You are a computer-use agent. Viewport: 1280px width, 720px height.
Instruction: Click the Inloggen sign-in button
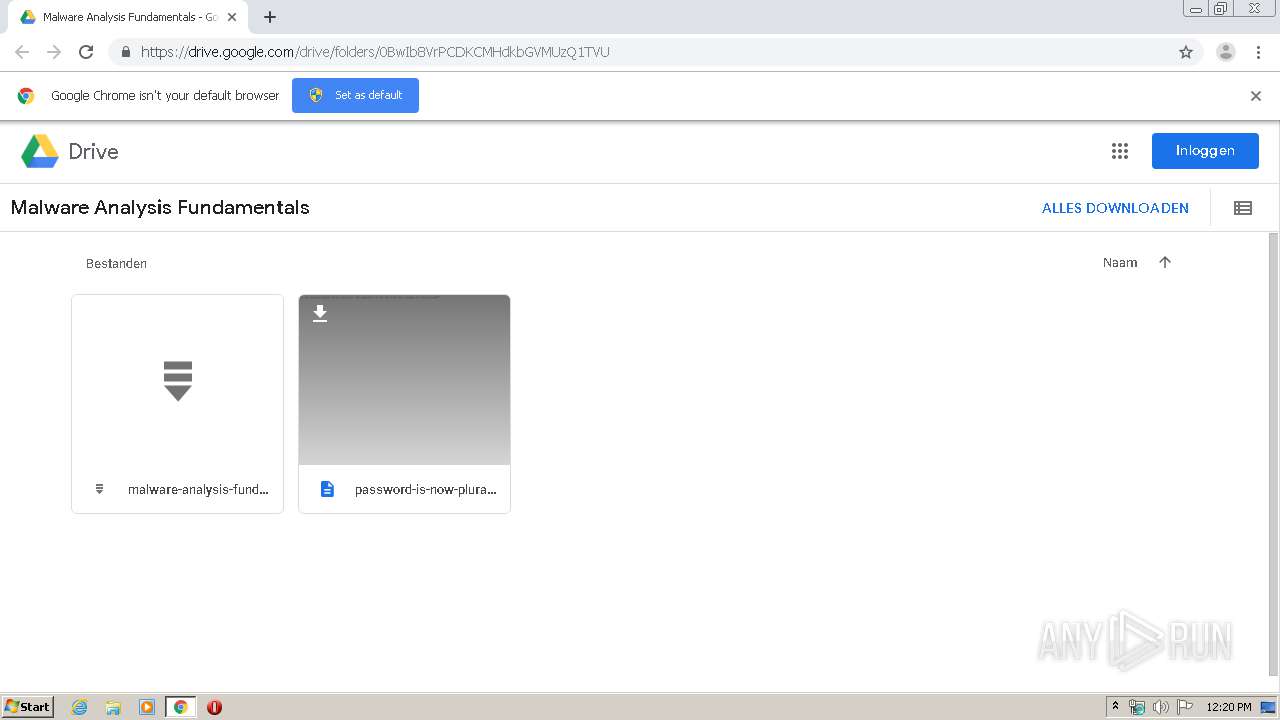coord(1205,151)
